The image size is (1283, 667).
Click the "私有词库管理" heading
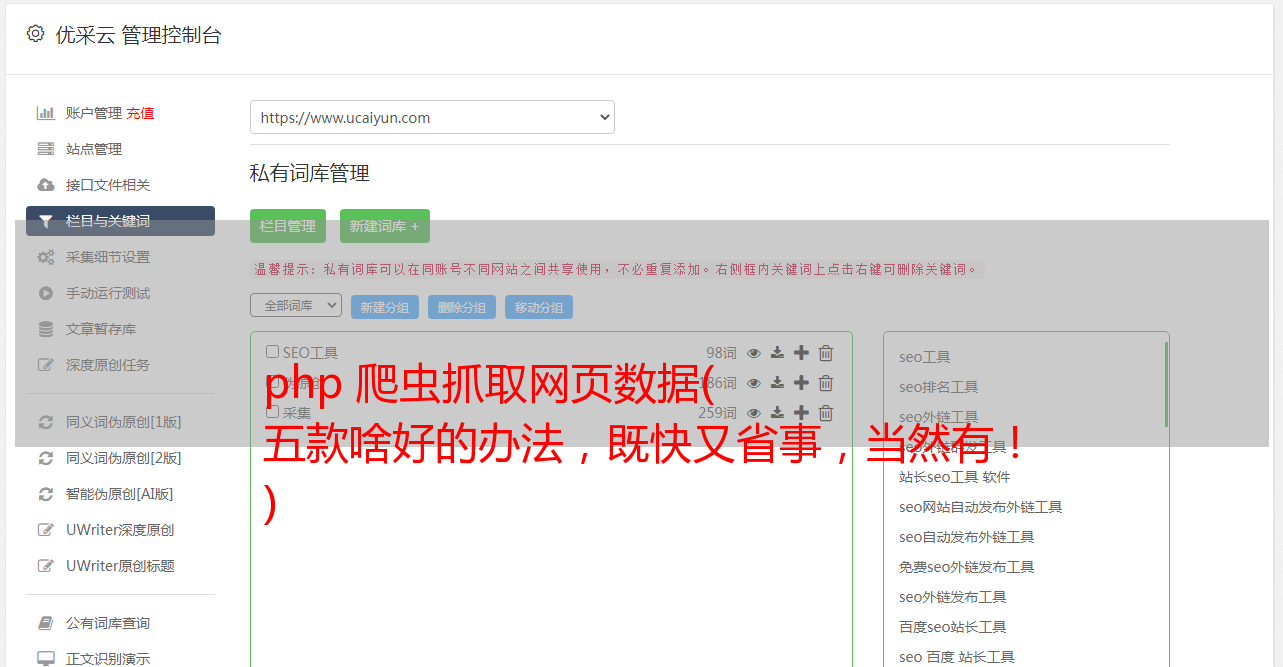pos(310,173)
